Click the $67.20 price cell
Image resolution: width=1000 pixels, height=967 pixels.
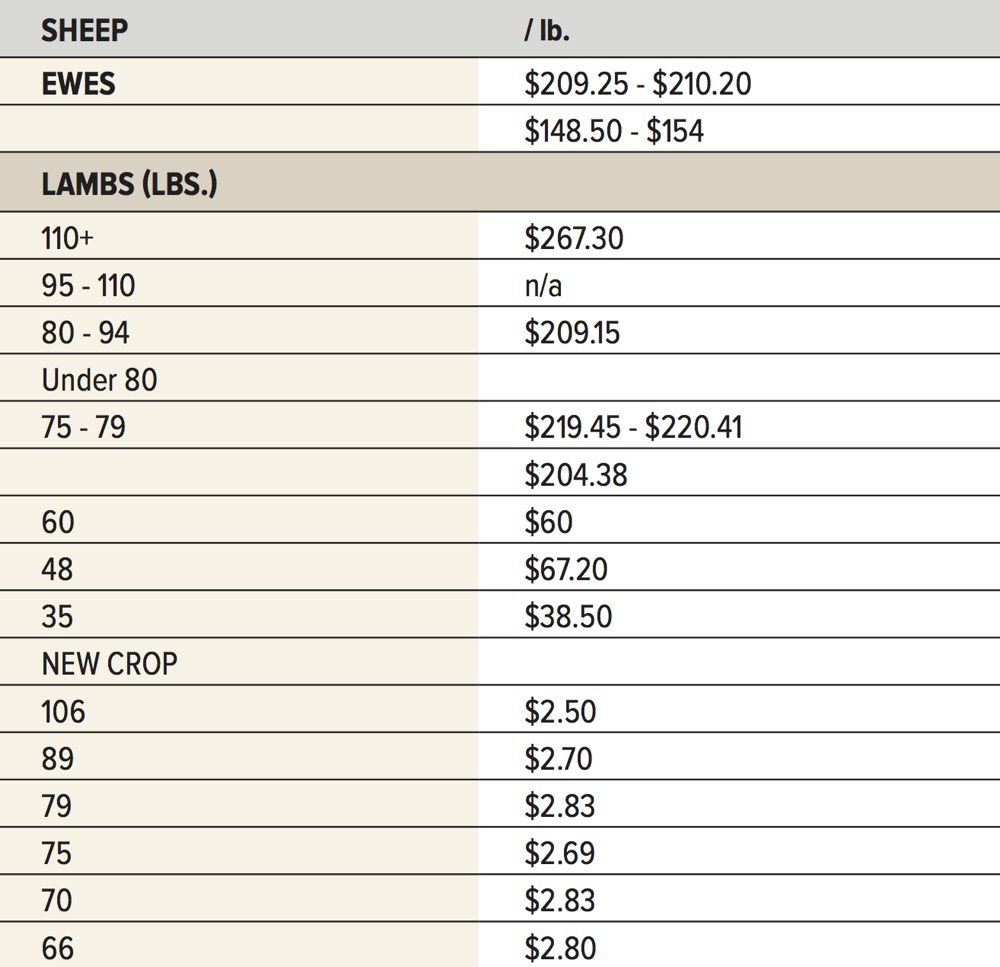(x=566, y=569)
